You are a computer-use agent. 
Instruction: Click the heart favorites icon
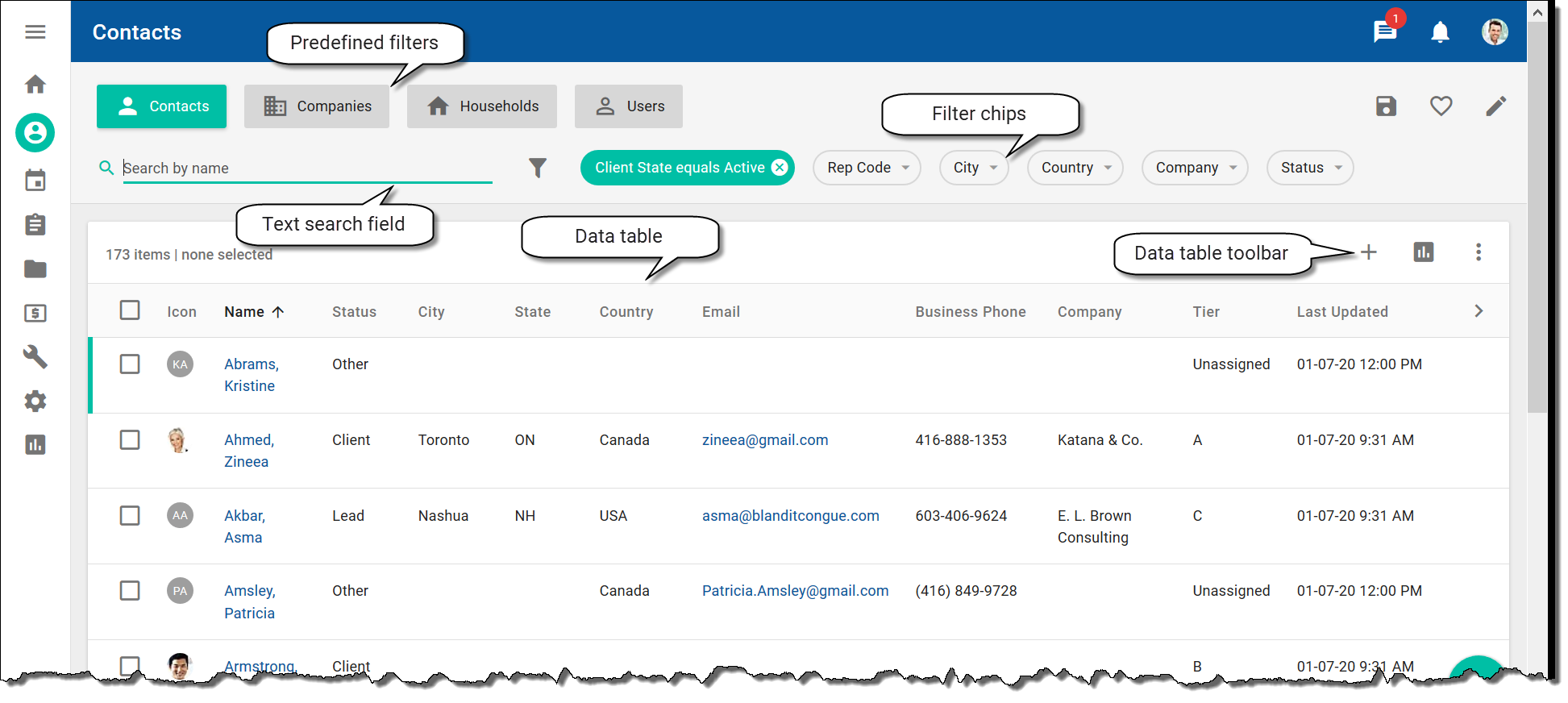(x=1441, y=106)
